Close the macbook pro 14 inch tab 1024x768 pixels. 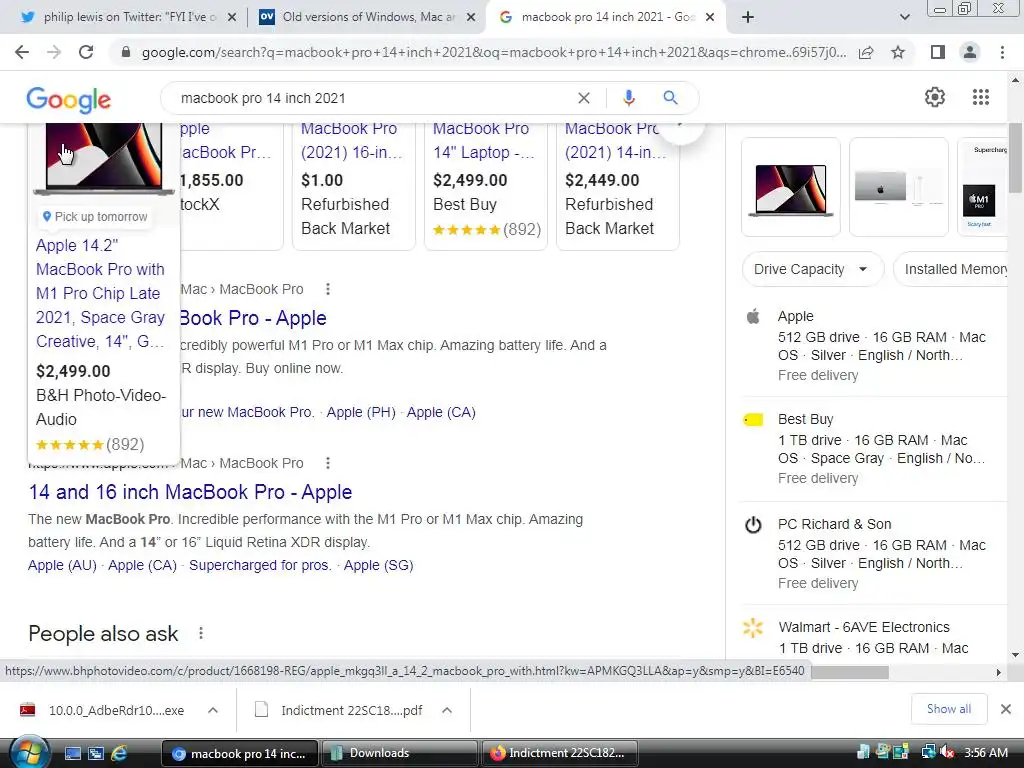point(711,17)
